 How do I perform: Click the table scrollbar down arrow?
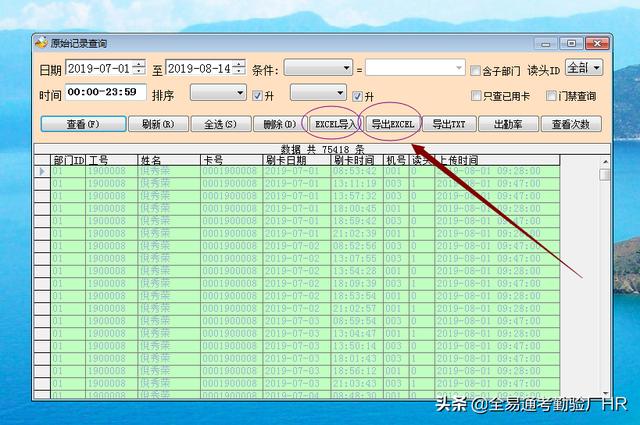coord(605,394)
